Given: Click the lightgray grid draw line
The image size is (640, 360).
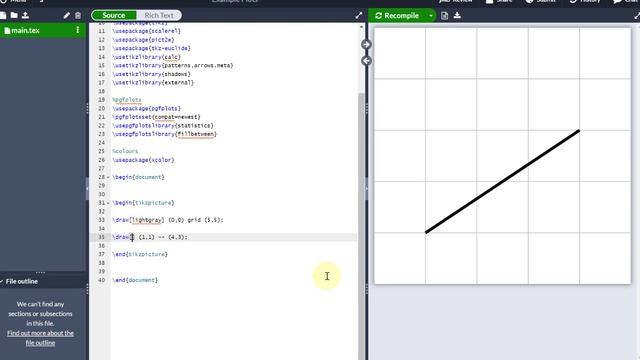Looking at the screenshot, I should [168, 220].
